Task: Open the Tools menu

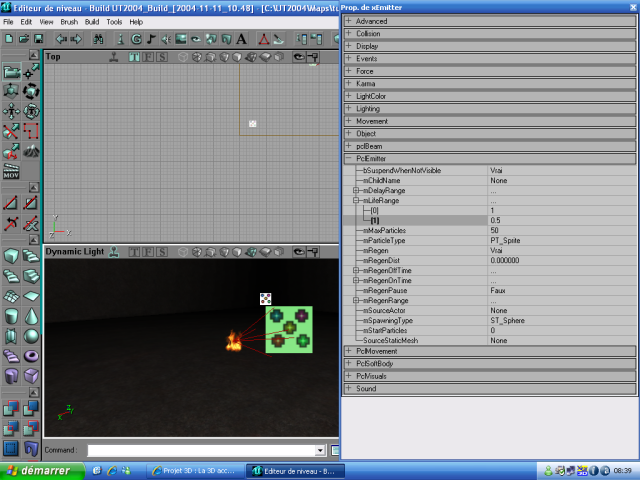Action: 114,21
